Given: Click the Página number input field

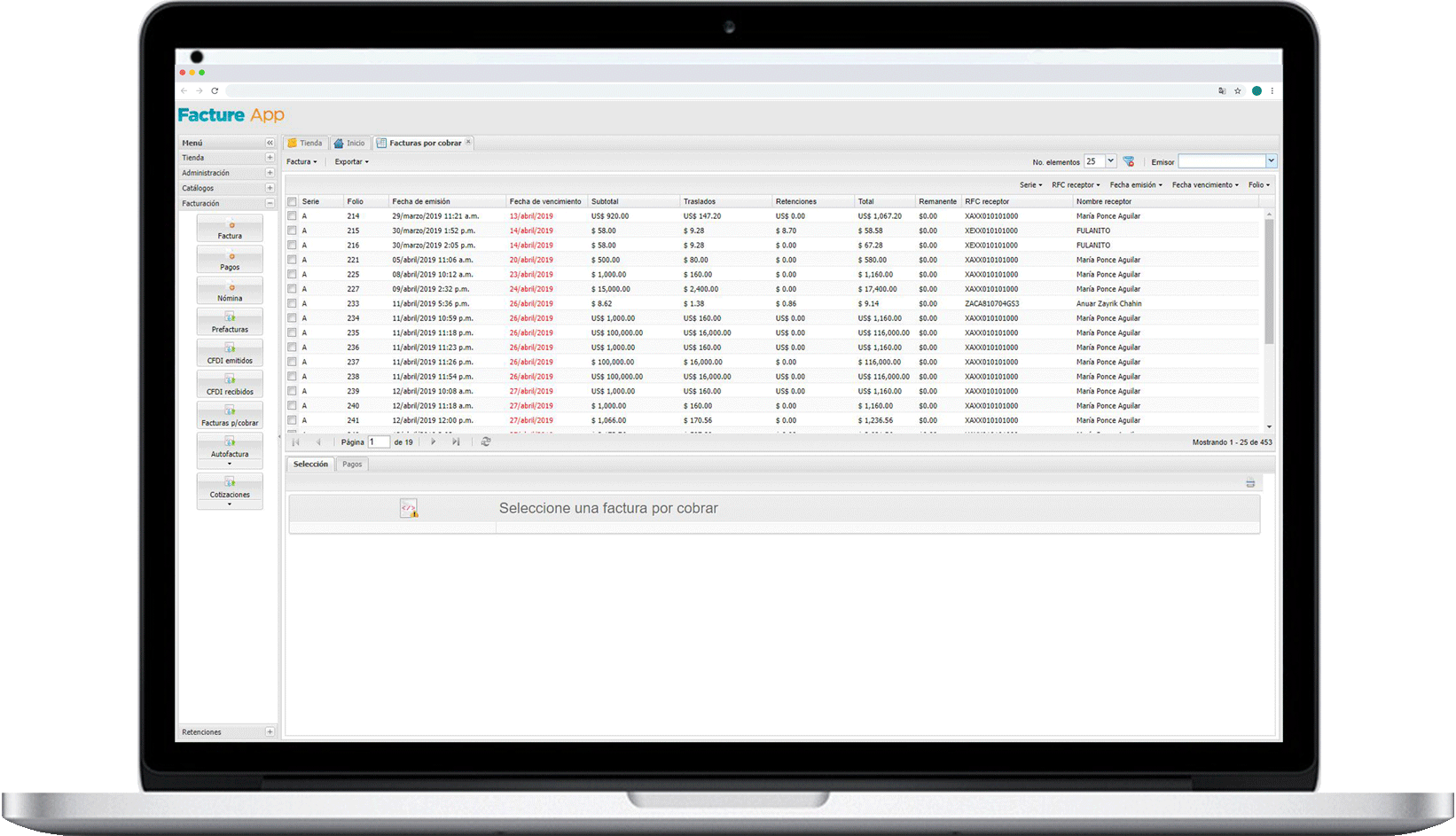Looking at the screenshot, I should [379, 441].
